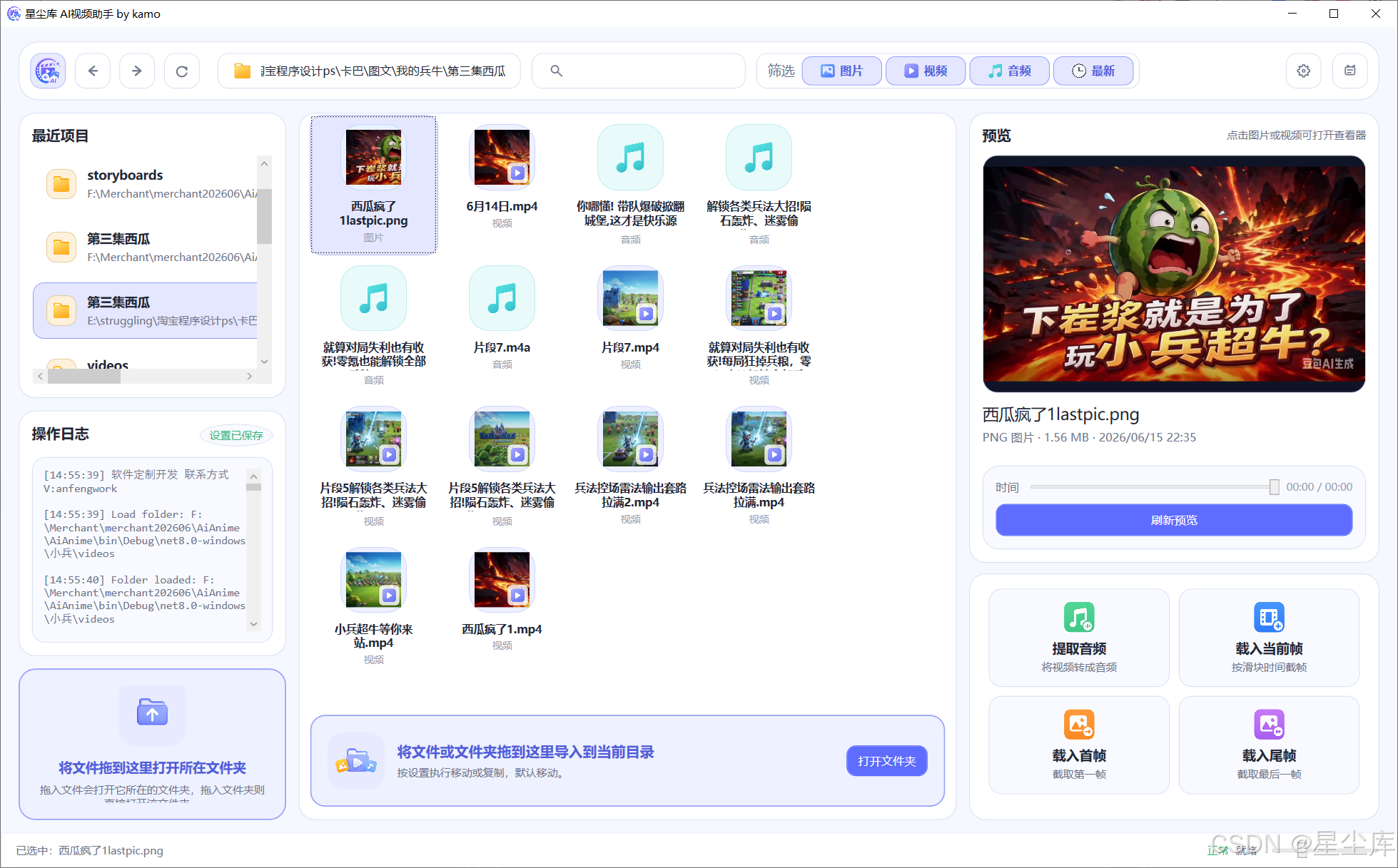Viewport: 1398px width, 868px height.
Task: Click the 已选中 status bar text
Action: 90,850
